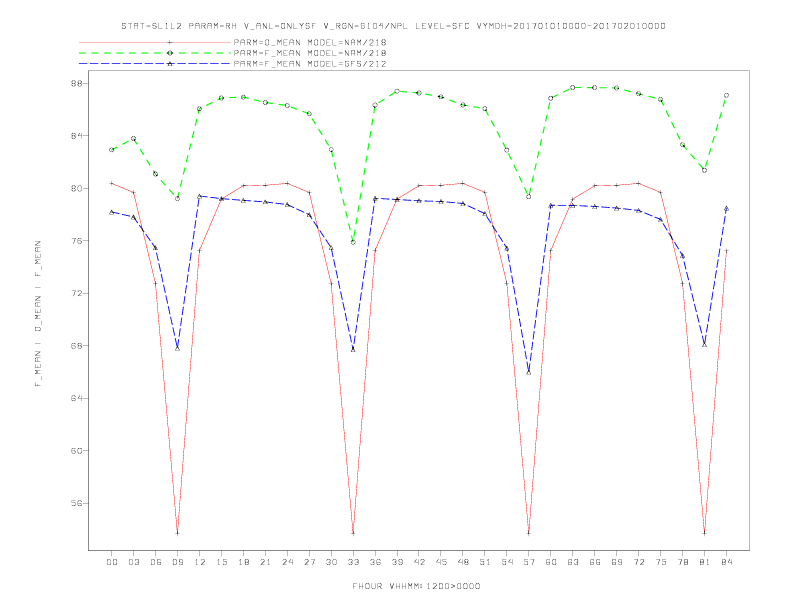Click the x-axis tick label 57
This screenshot has width=792, height=612.
529,562
